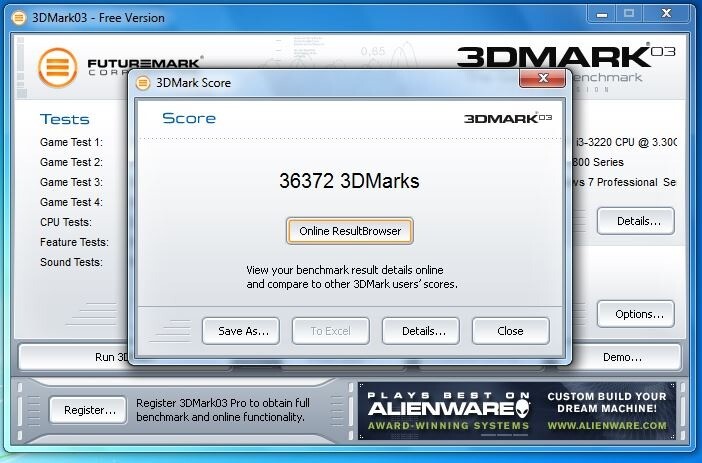Click the WWW.ALIENWARE.COM link text
The image size is (702, 463).
[607, 425]
